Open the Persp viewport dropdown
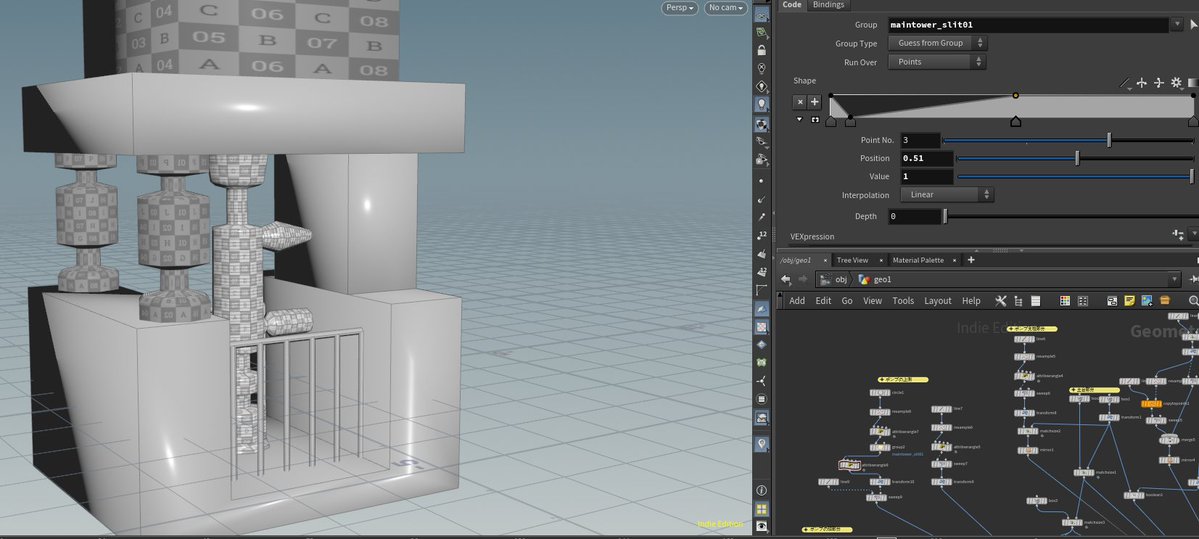The width and height of the screenshot is (1199, 539). click(x=680, y=8)
